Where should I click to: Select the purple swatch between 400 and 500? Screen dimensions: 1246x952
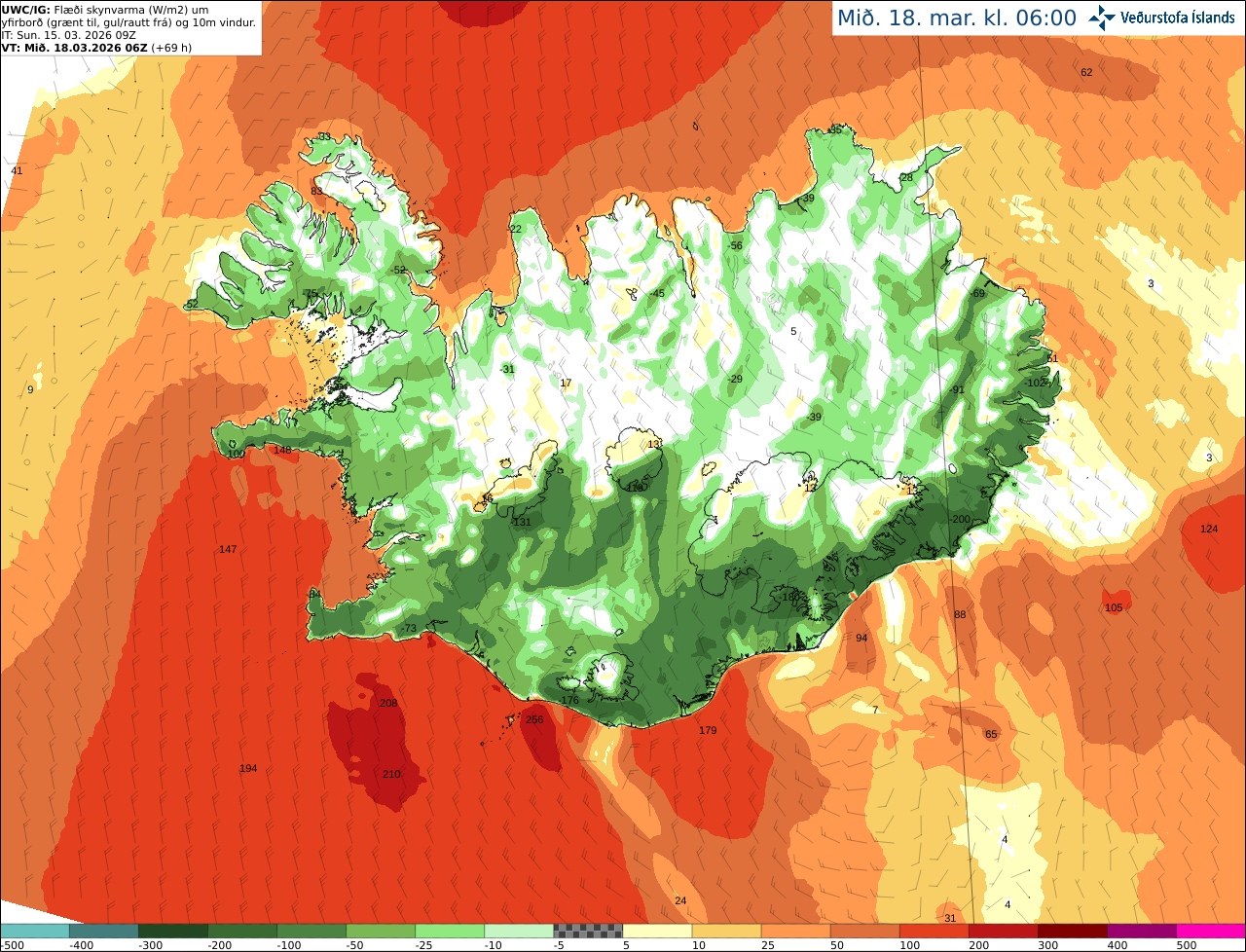(x=1142, y=931)
